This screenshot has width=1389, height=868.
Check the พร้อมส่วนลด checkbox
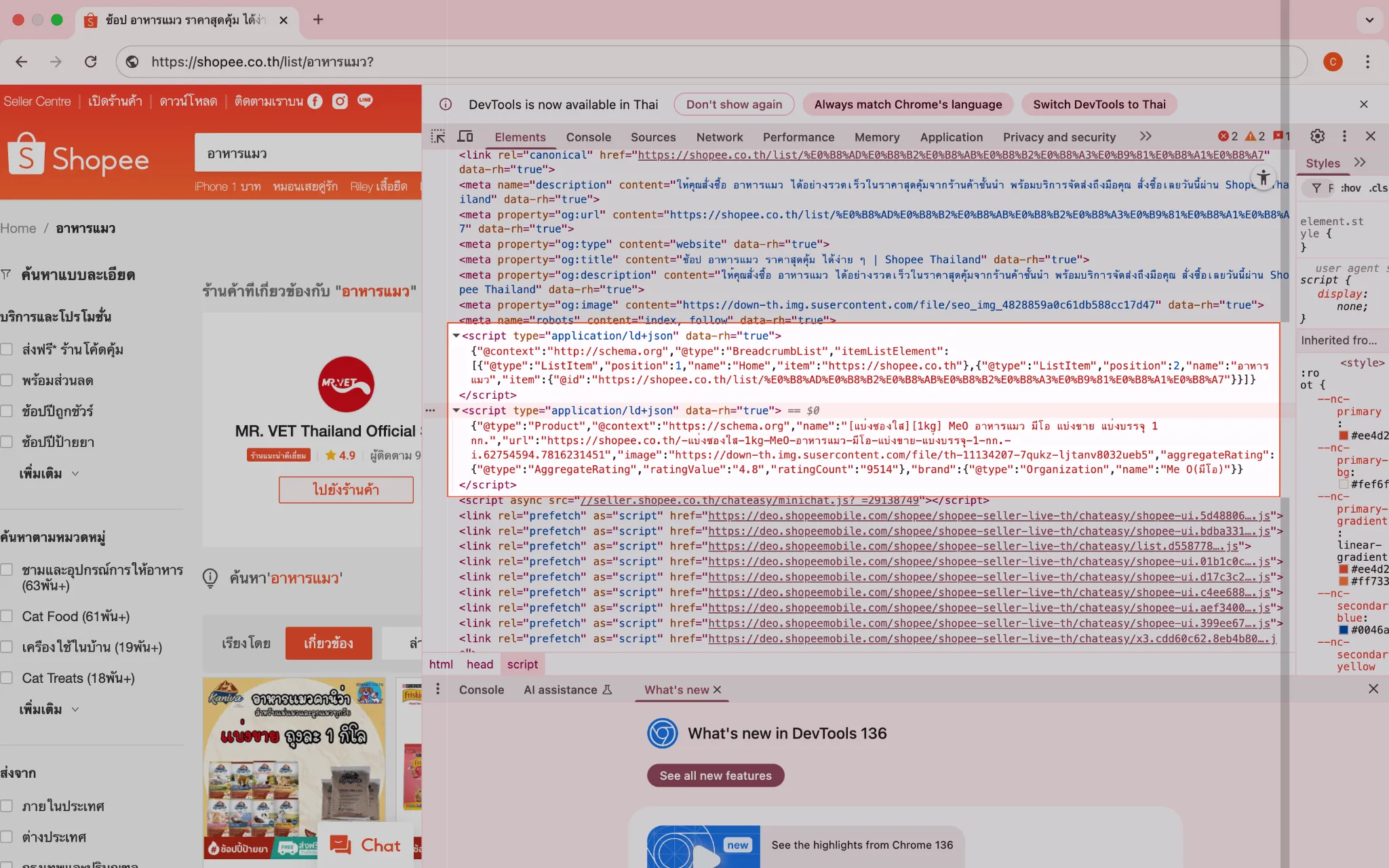click(x=7, y=380)
